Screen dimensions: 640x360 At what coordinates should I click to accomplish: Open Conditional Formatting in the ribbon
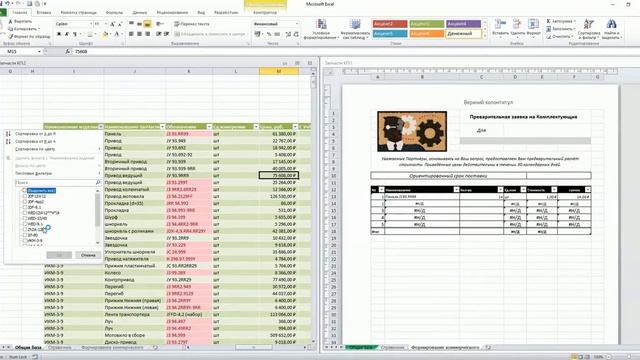tap(321, 29)
